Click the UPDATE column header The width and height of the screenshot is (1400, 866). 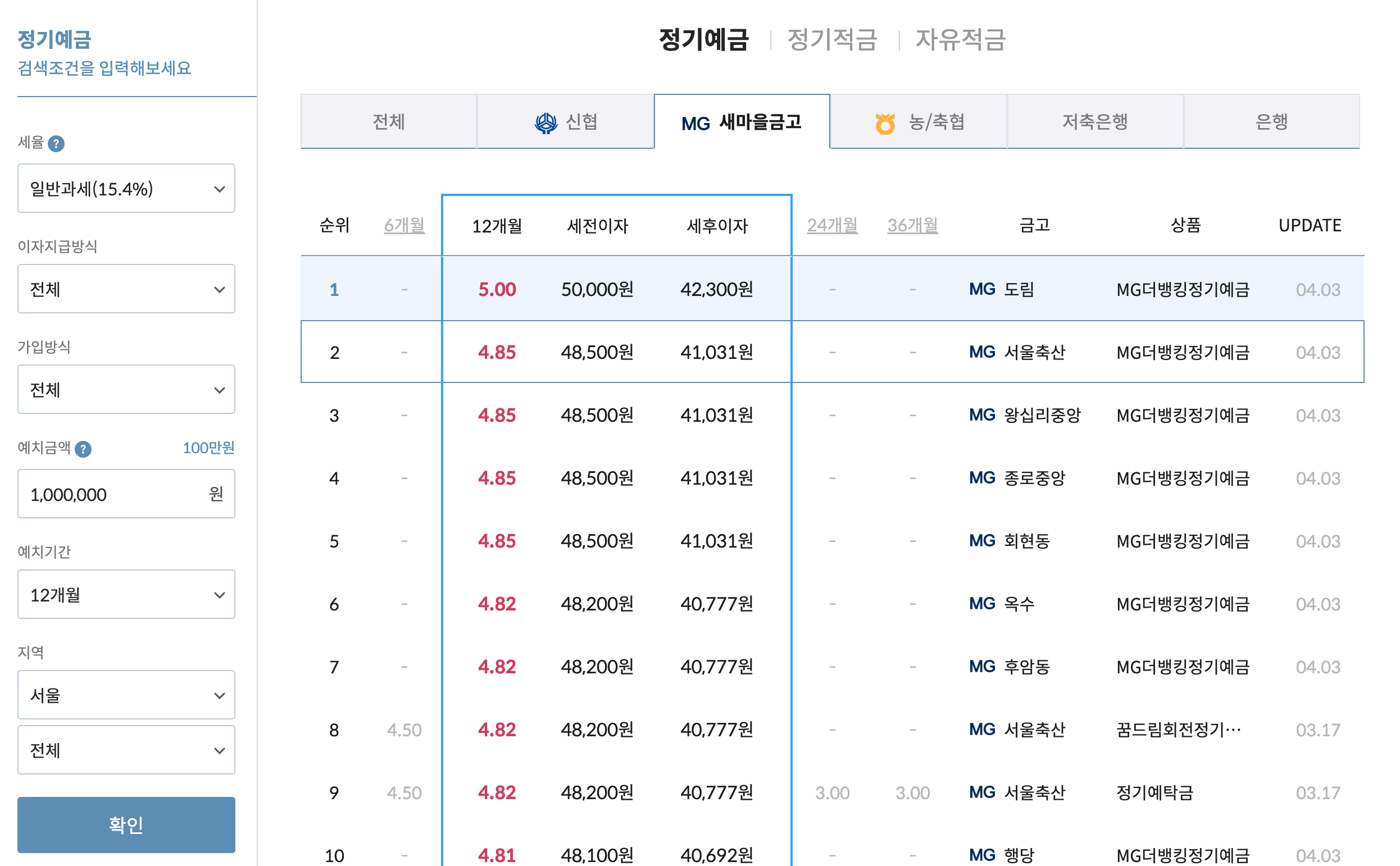tap(1310, 226)
